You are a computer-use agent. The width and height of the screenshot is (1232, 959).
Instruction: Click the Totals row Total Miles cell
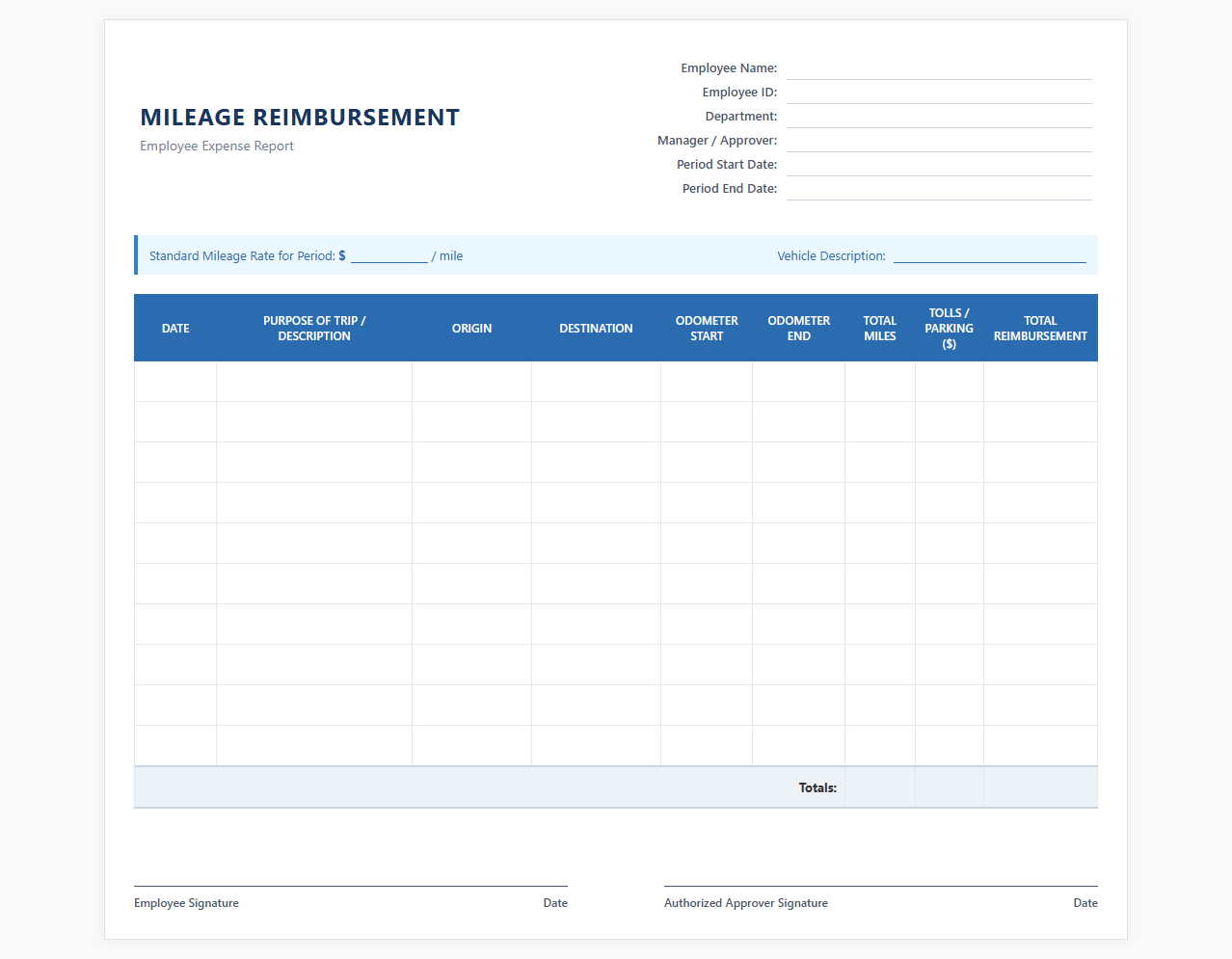click(880, 787)
